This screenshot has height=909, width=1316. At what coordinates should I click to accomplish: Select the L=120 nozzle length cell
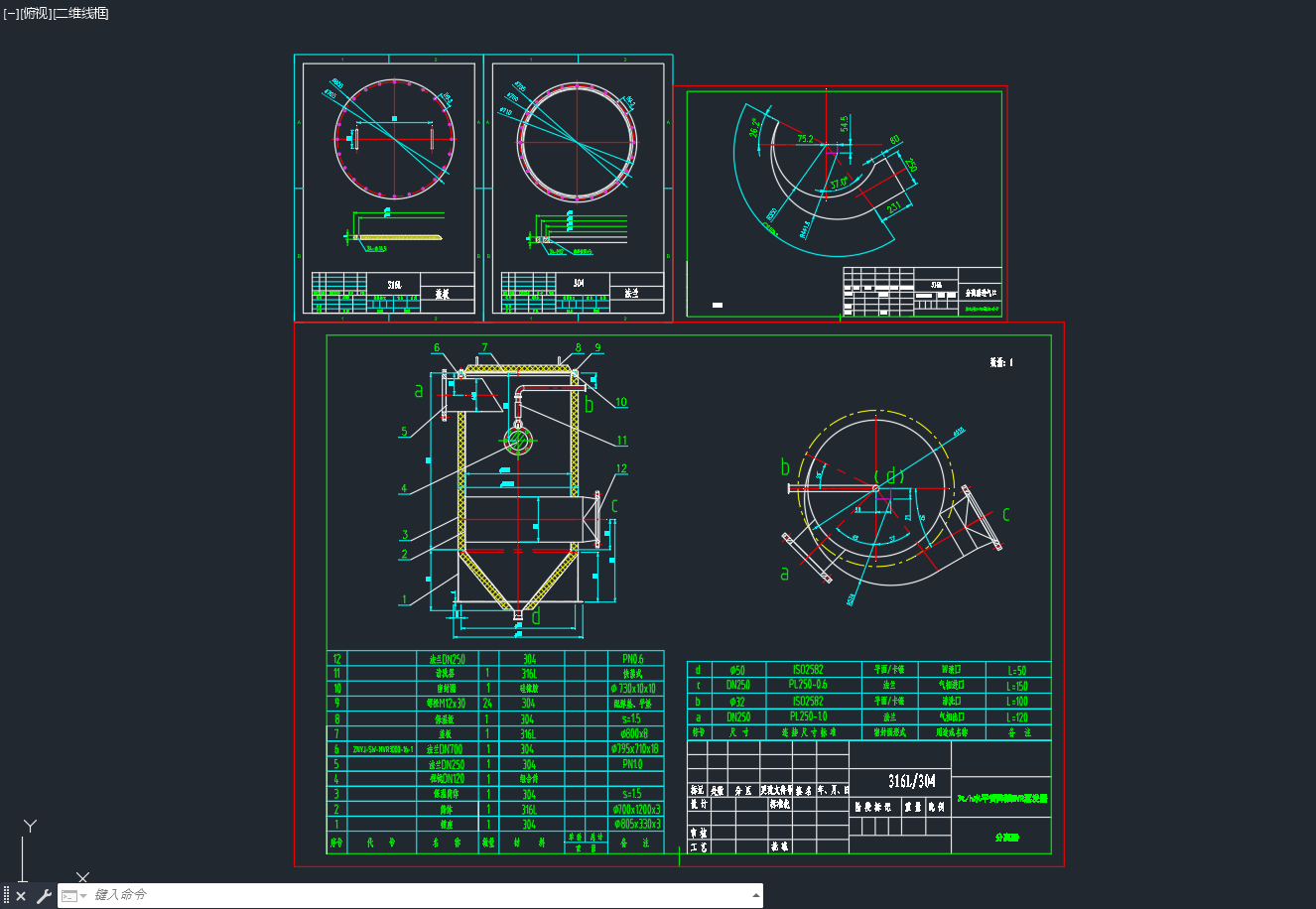coord(1016,717)
